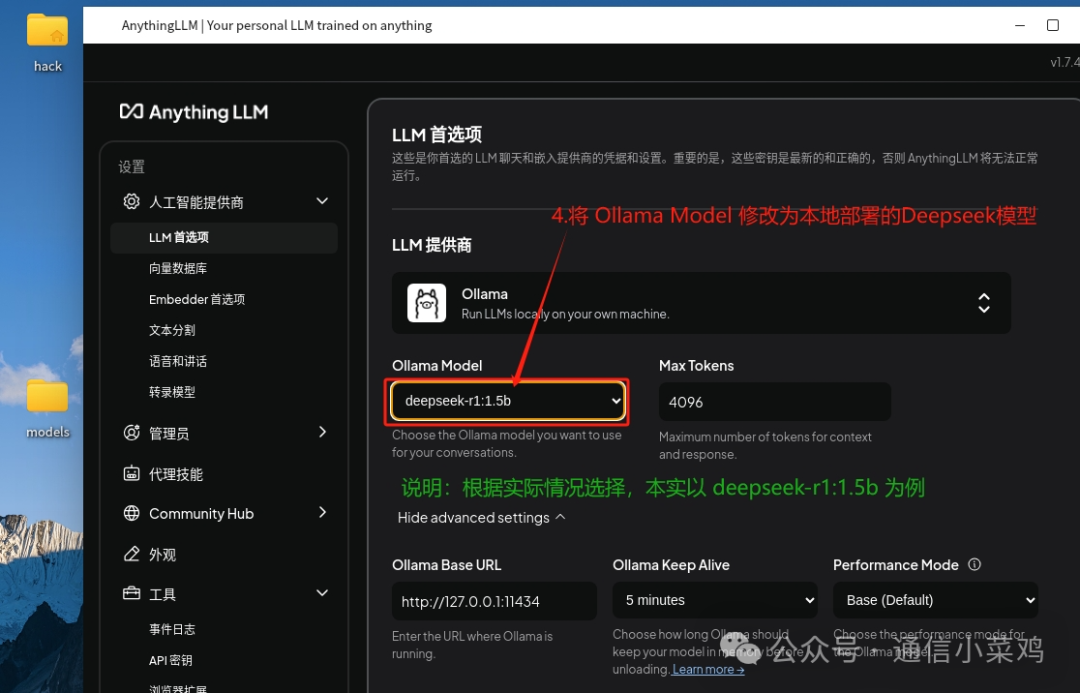The width and height of the screenshot is (1080, 693).
Task: Click the Max Tokens input field
Action: tap(774, 402)
